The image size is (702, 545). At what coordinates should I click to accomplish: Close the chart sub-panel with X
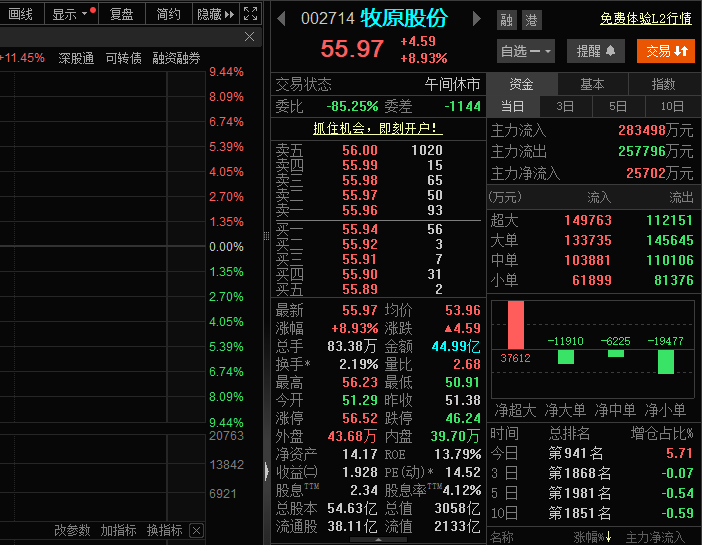tap(249, 37)
